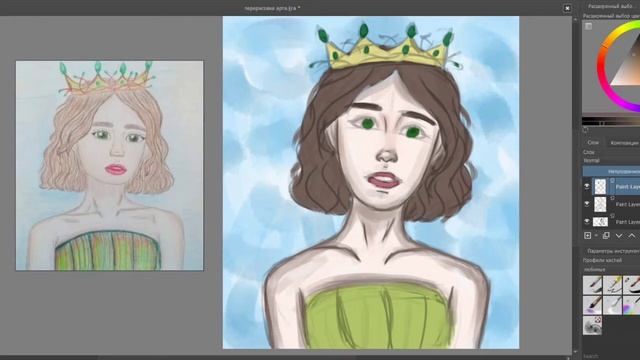
Task: Click the Профили кистей docker title
Action: [602, 260]
